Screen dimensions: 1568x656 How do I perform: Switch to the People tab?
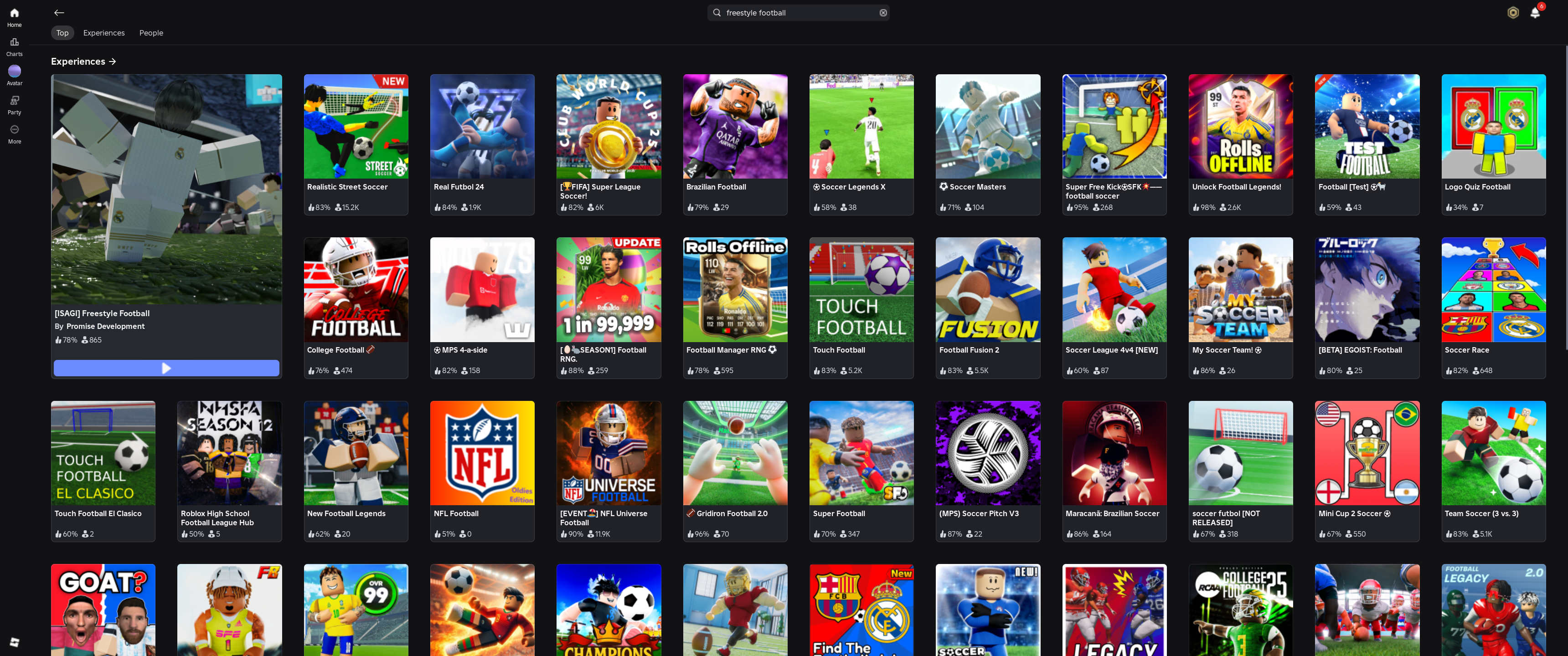tap(151, 33)
